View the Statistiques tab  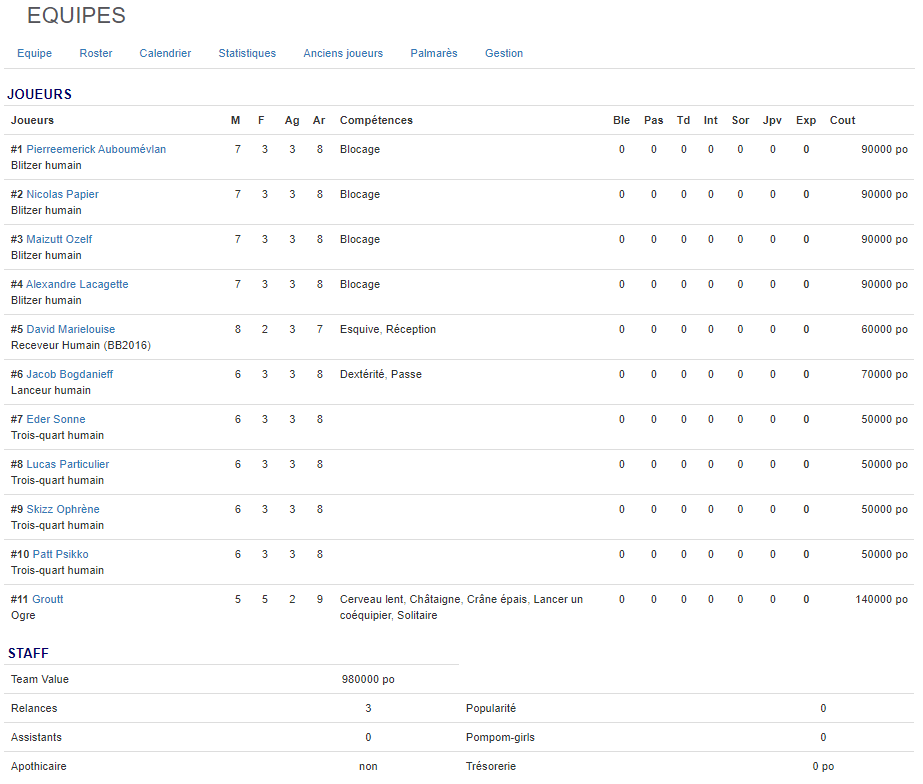click(x=247, y=53)
